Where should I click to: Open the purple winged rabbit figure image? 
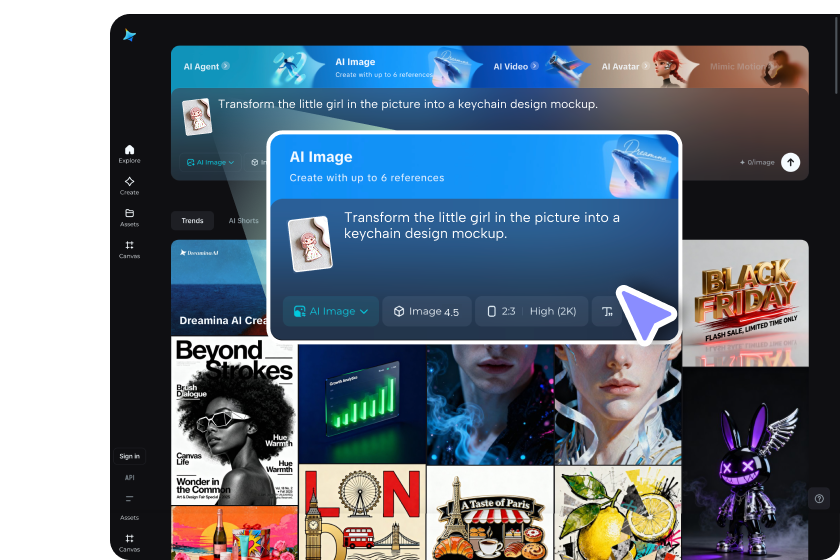(x=745, y=464)
